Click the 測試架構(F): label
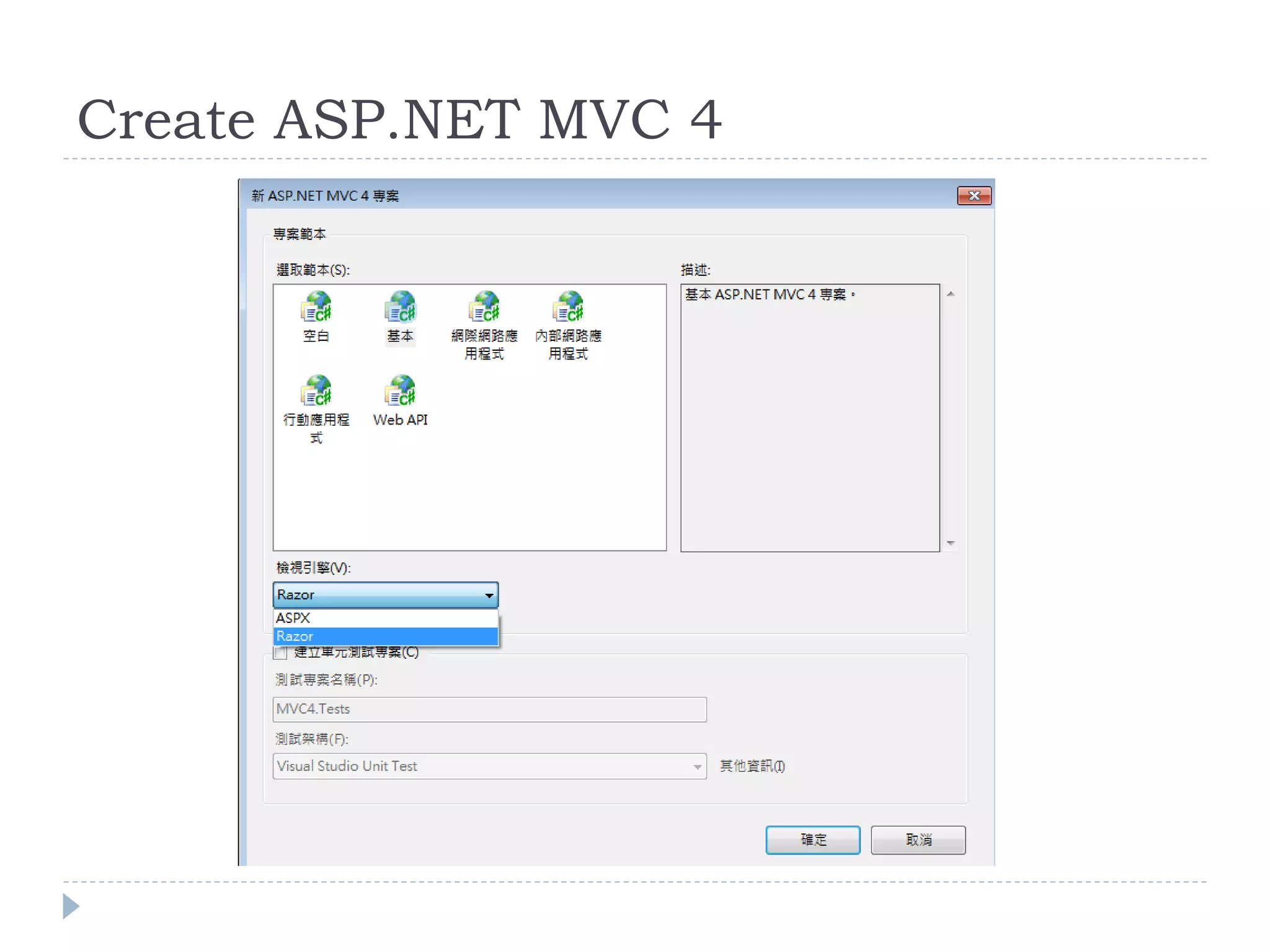 312,739
